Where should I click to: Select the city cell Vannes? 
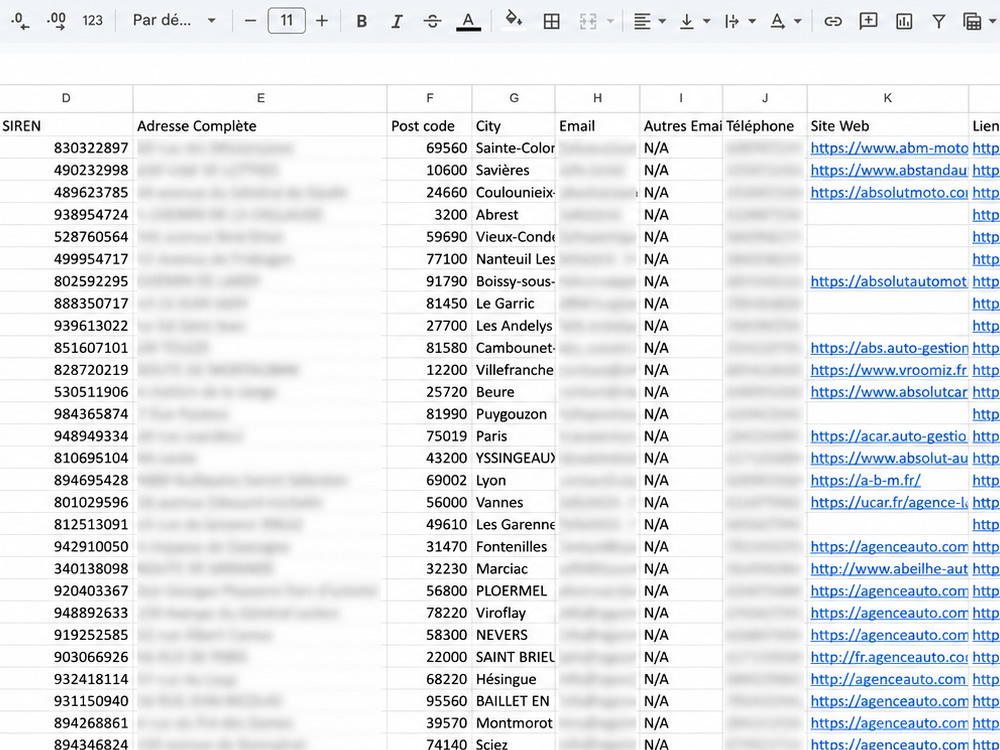point(514,503)
